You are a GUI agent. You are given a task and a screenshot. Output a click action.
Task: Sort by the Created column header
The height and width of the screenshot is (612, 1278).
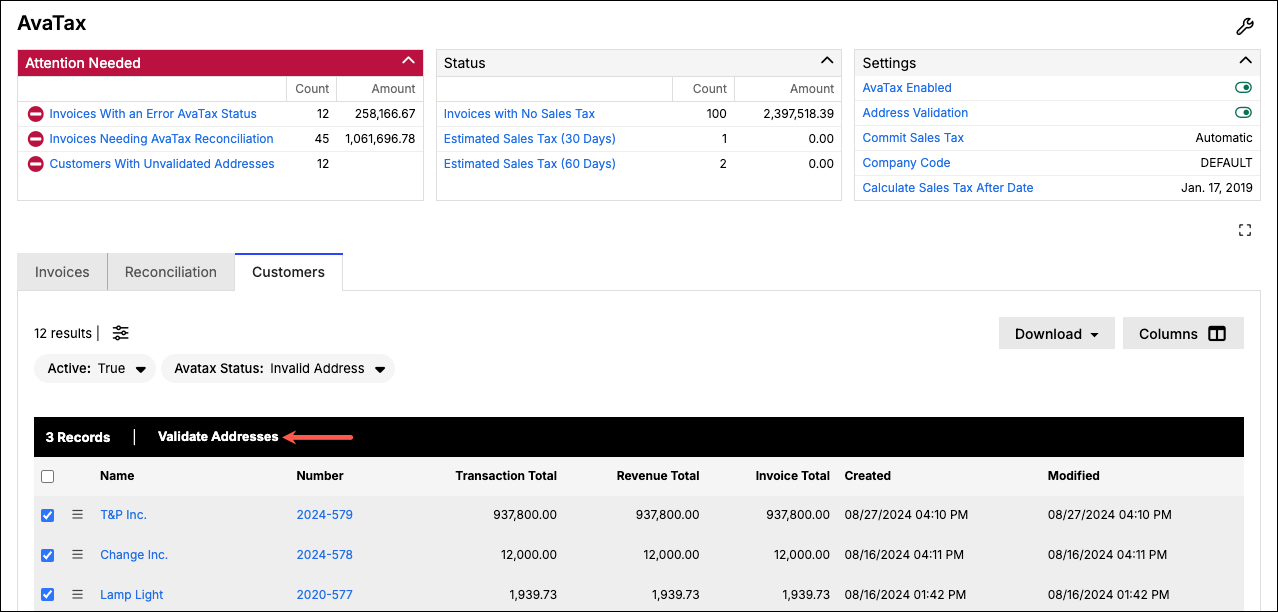(868, 476)
